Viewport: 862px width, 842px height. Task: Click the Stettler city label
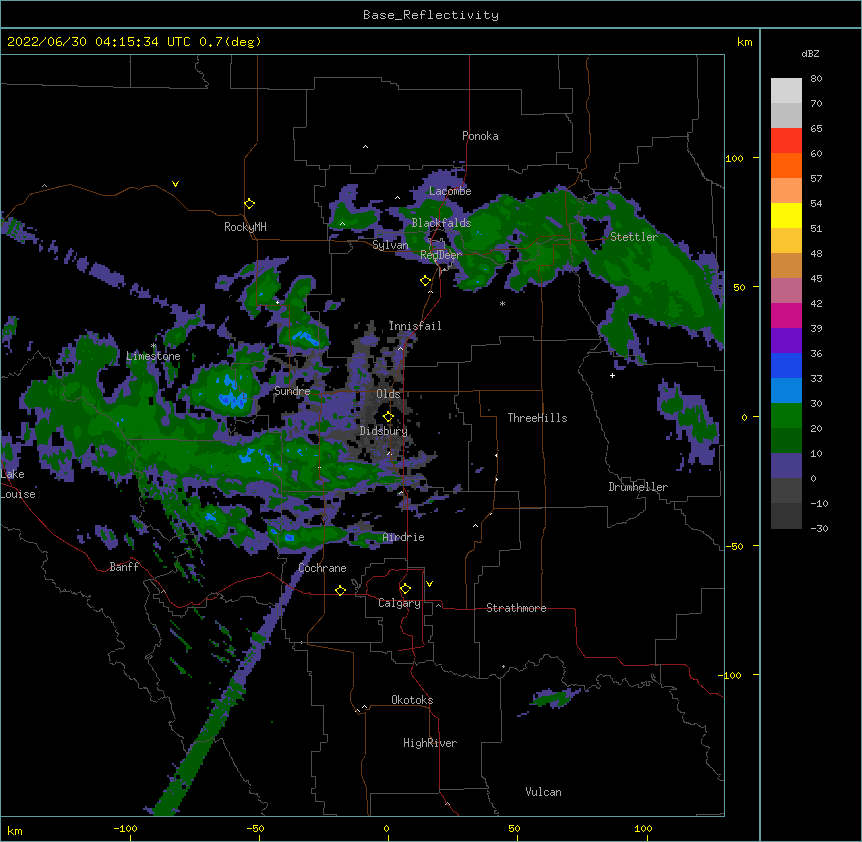pos(634,237)
